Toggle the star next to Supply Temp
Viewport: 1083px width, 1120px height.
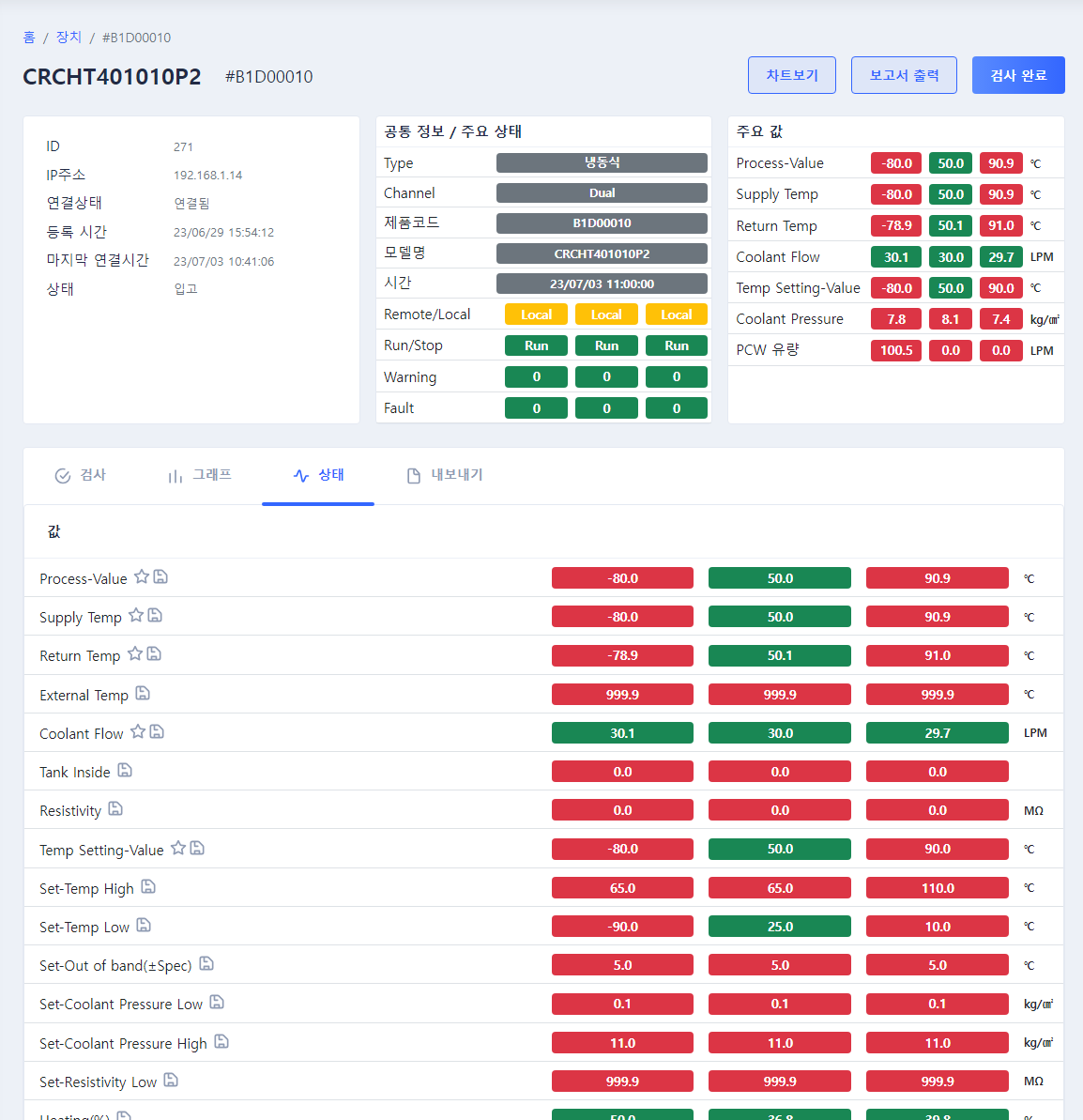136,615
